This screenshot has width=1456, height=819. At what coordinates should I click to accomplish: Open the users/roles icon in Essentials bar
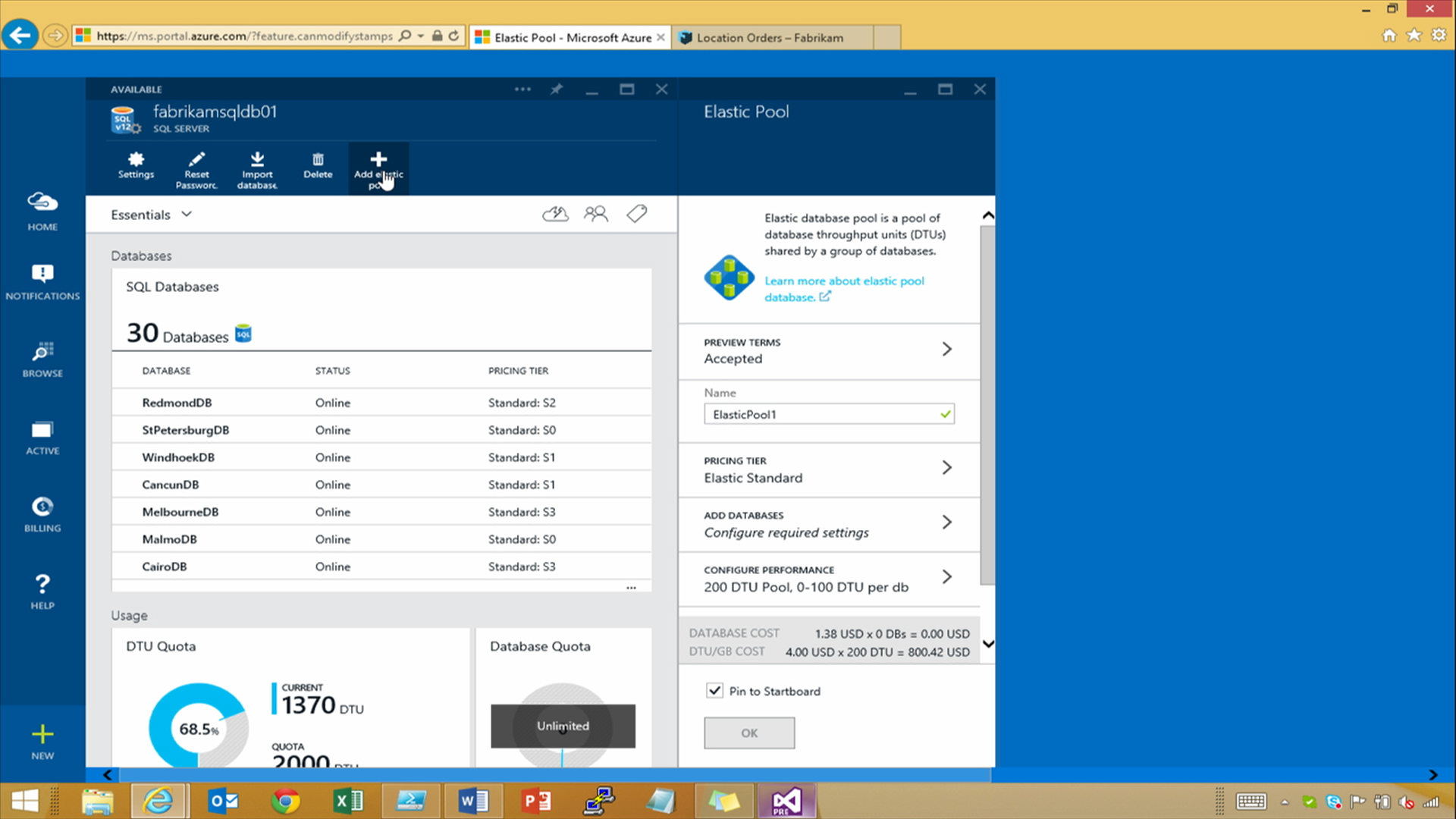tap(596, 214)
